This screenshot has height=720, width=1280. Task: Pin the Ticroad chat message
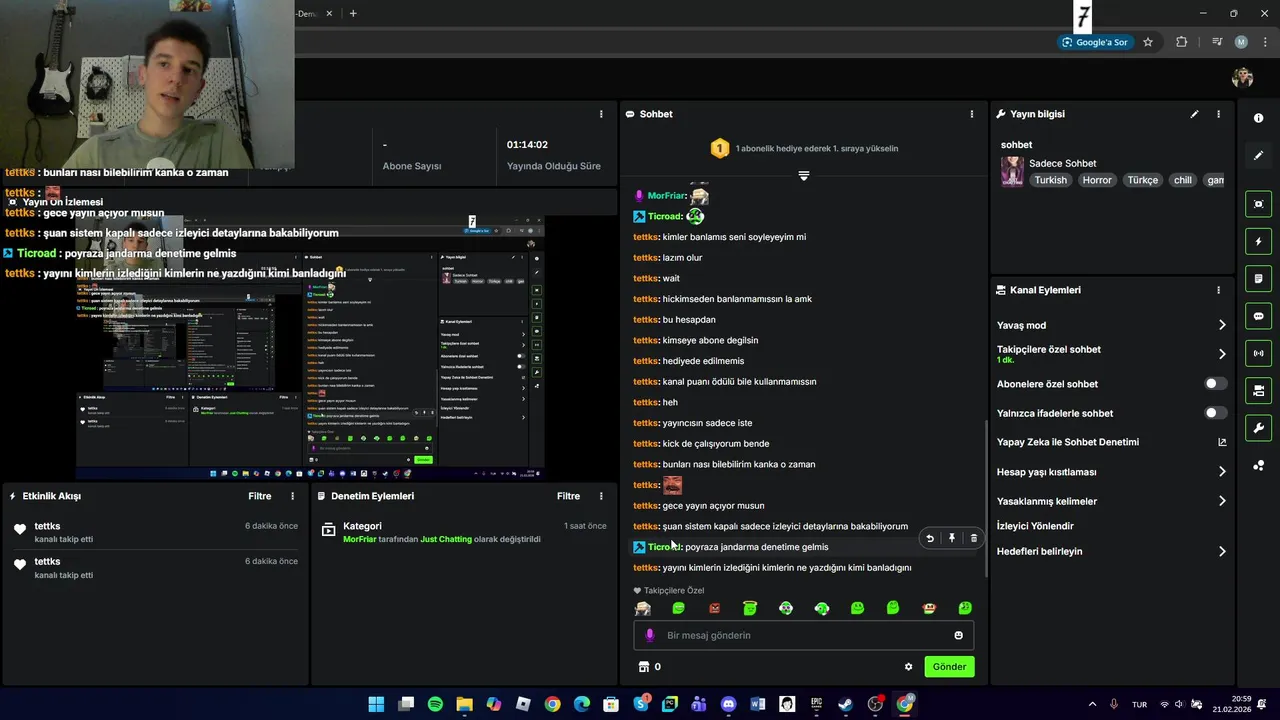(952, 538)
